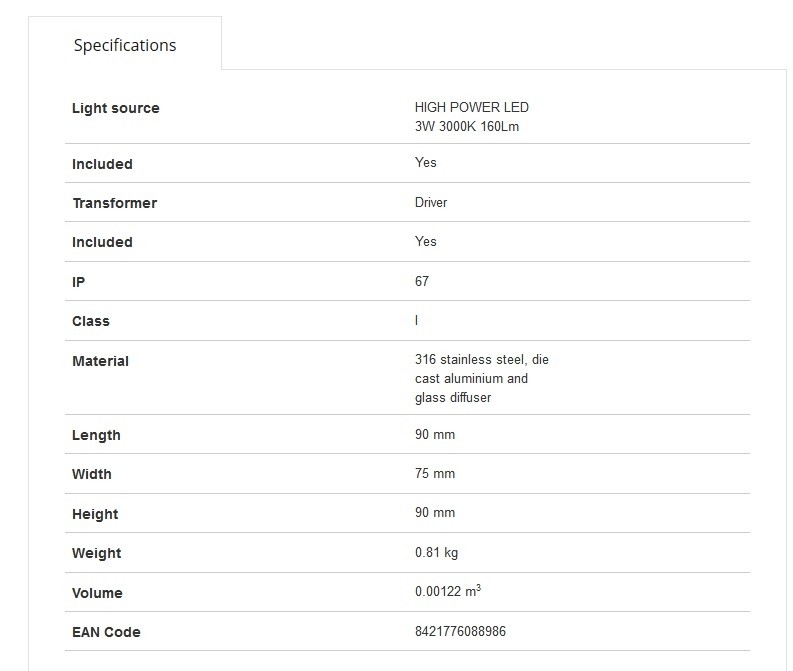Select the Light source label
Viewport: 793px width, 671px height.
point(116,108)
